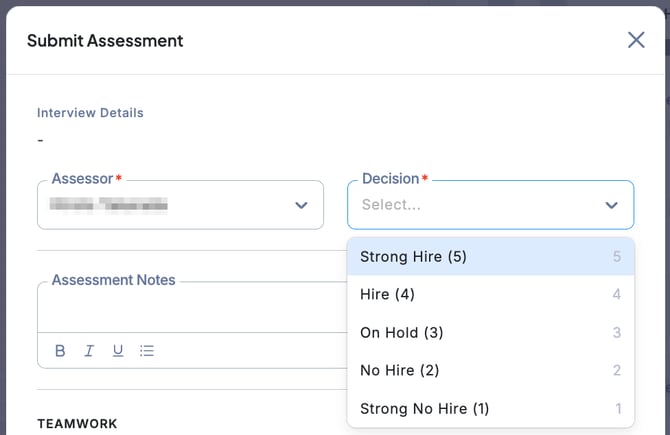Insert bulleted list in Assessment Notes

pyautogui.click(x=147, y=351)
